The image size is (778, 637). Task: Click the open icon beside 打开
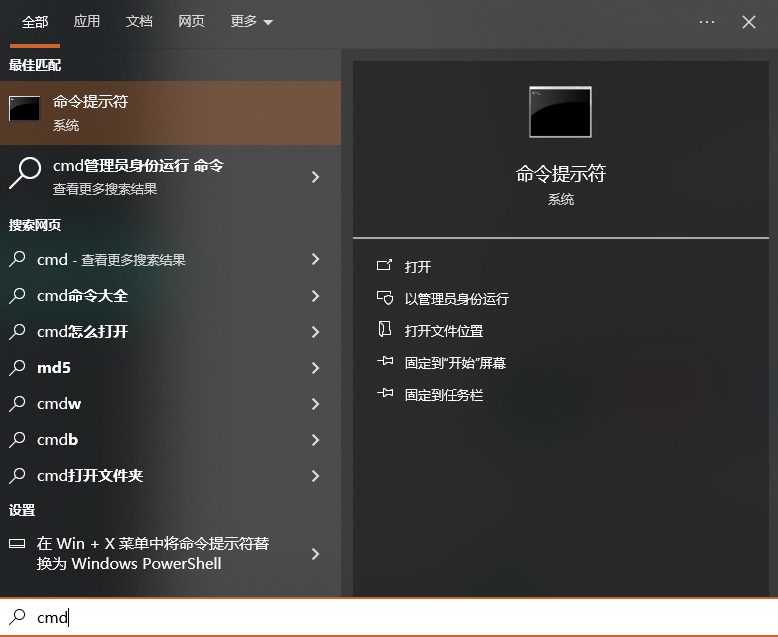pyautogui.click(x=385, y=265)
